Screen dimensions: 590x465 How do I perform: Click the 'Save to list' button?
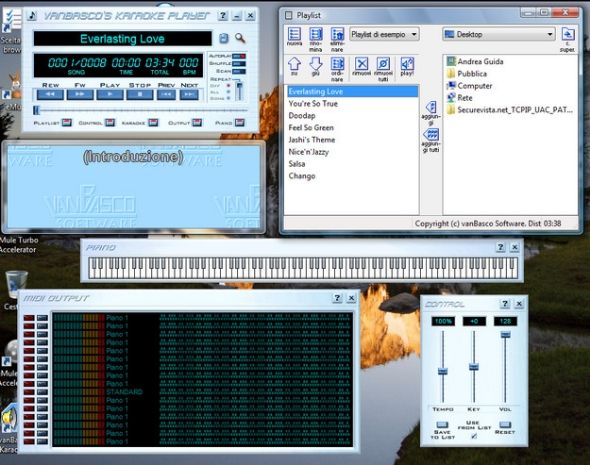click(x=442, y=425)
